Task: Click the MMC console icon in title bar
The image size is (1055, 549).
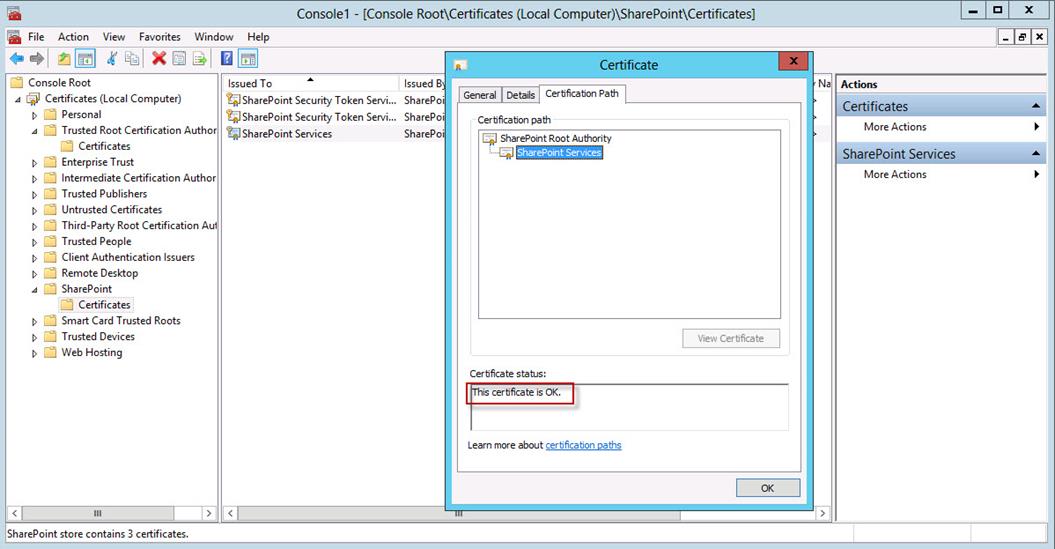Action: tap(13, 13)
